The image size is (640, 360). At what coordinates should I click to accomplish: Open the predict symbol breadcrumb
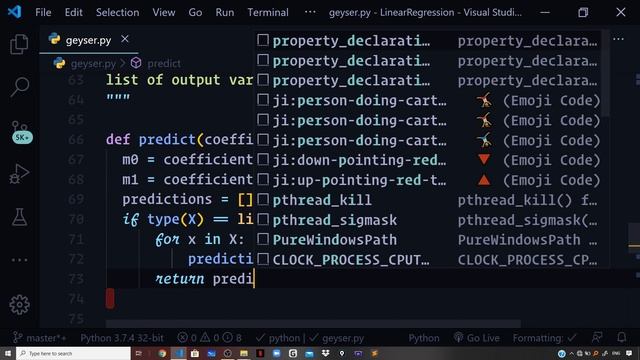tap(164, 64)
